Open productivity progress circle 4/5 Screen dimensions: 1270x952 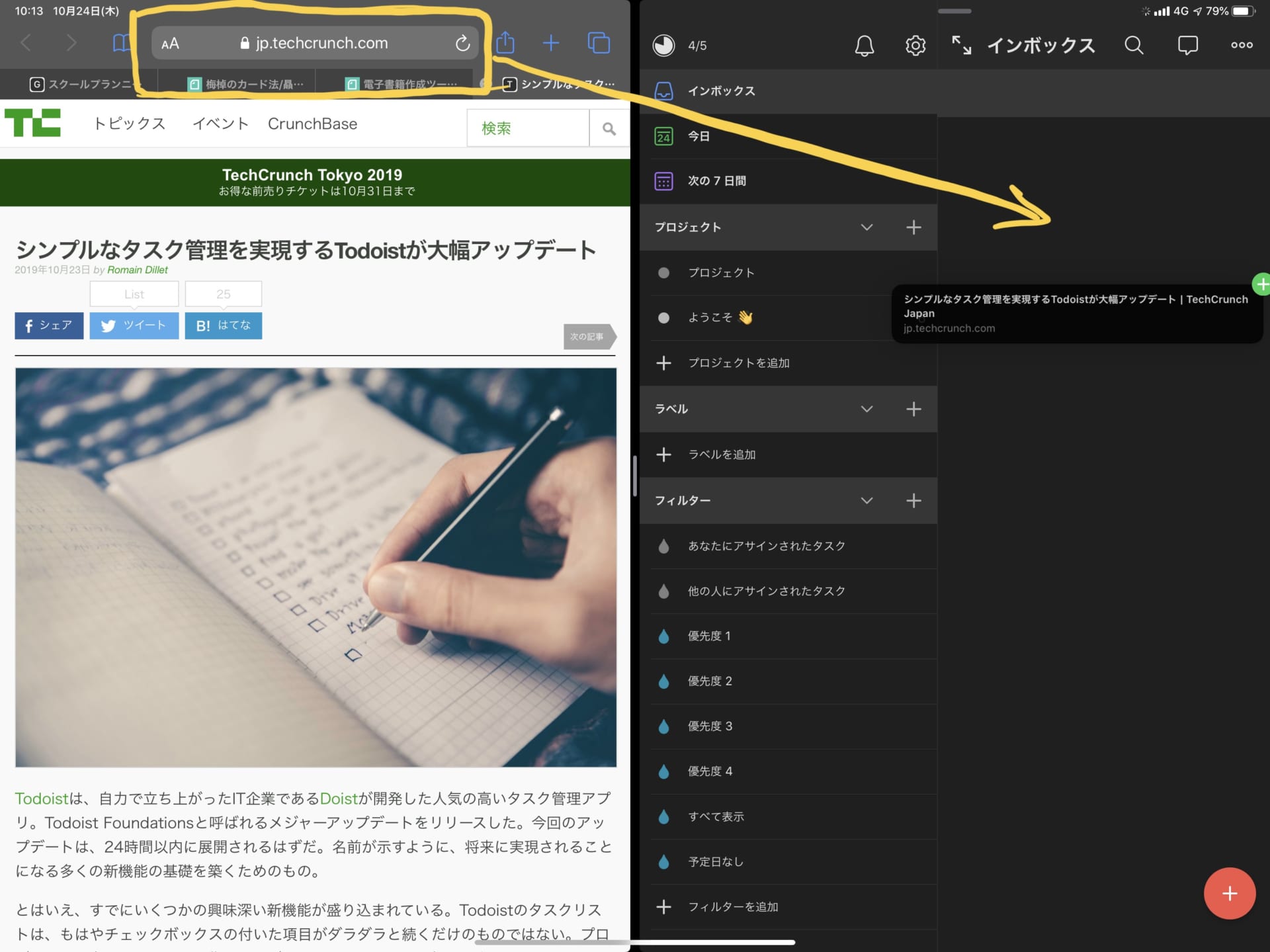664,46
